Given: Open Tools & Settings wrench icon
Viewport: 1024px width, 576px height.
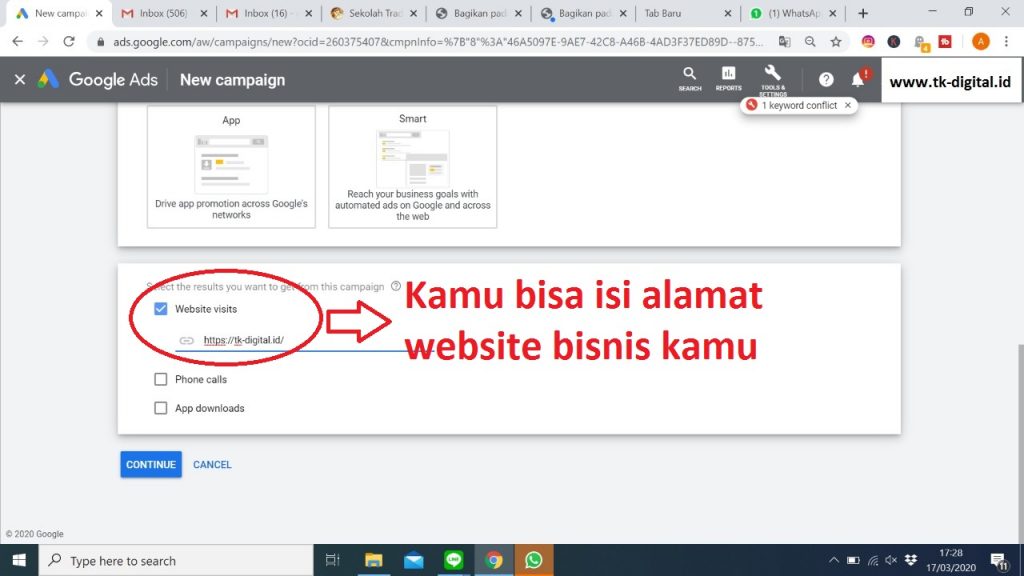Looking at the screenshot, I should point(772,78).
